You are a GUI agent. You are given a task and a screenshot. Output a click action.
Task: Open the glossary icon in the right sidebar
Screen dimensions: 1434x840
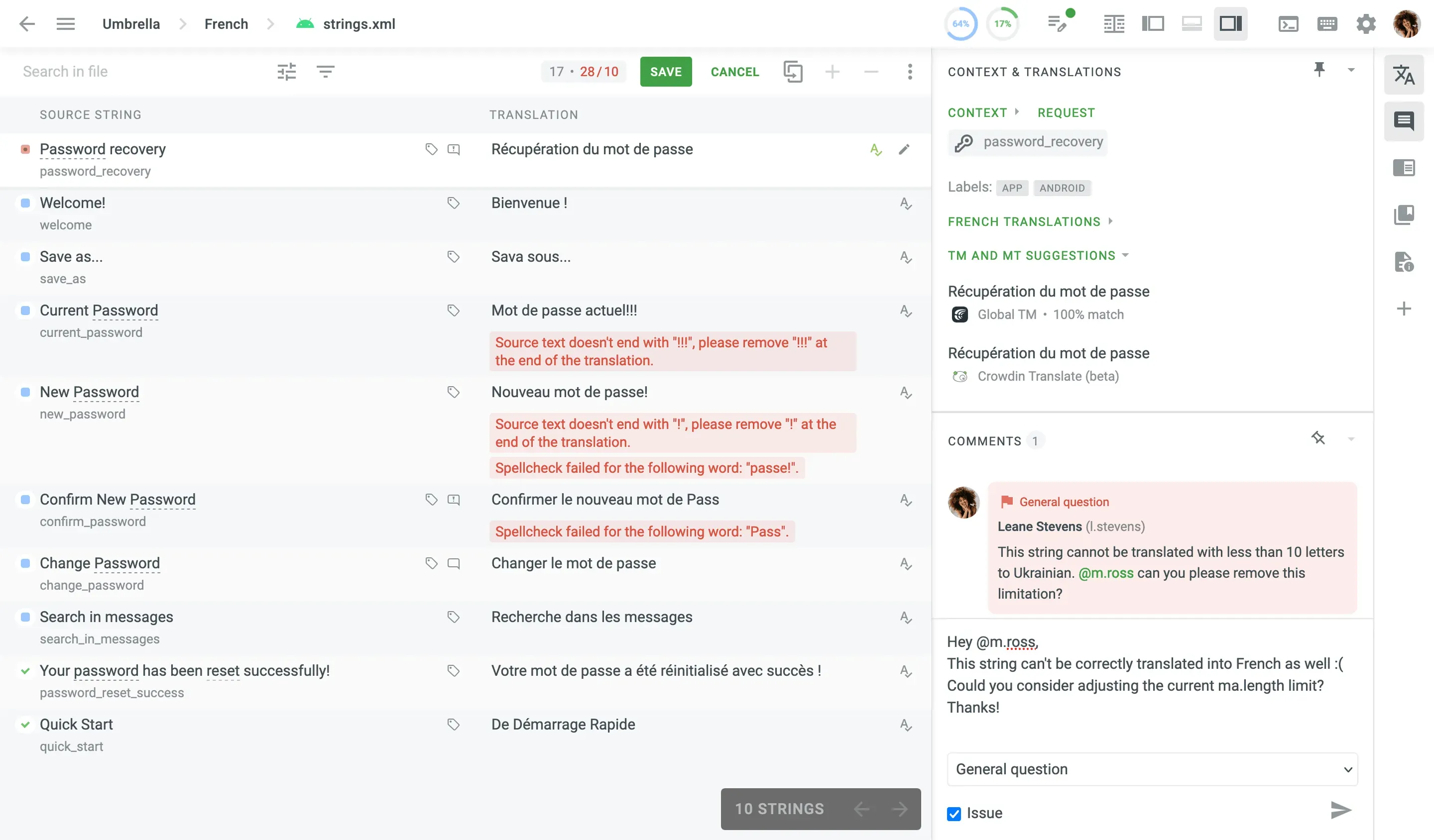click(x=1404, y=214)
